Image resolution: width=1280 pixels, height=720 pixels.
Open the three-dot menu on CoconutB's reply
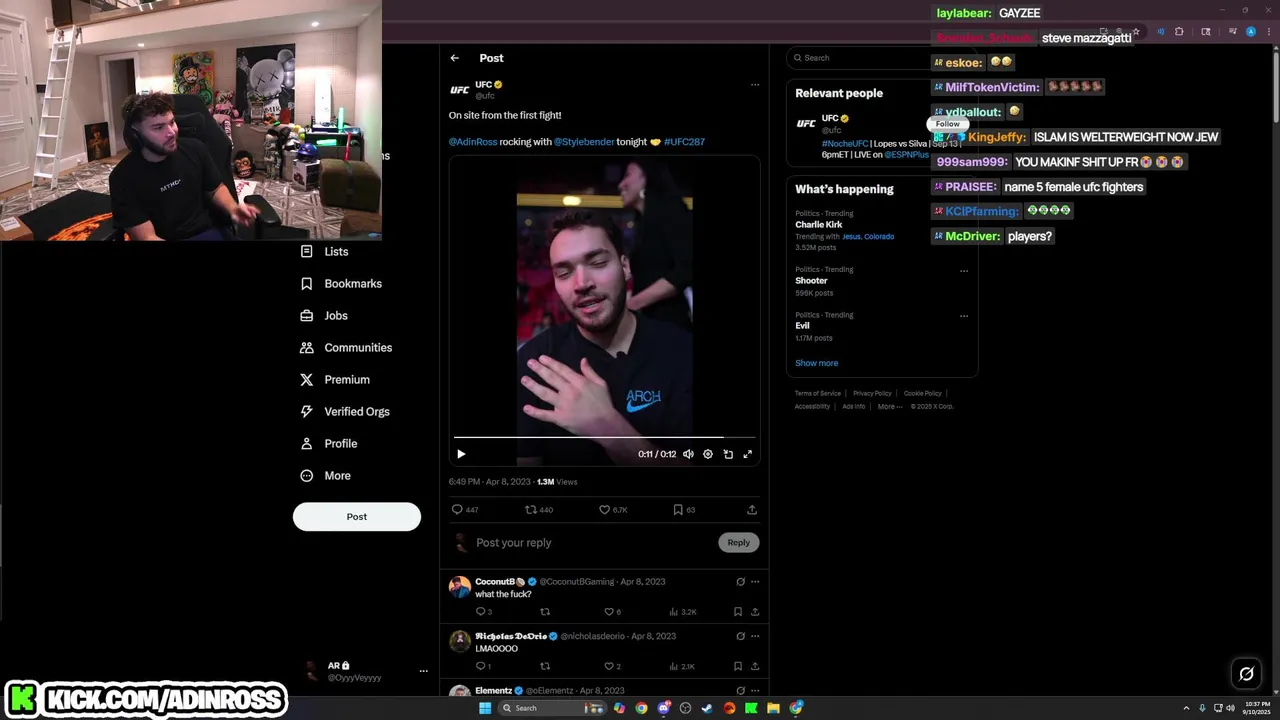[755, 582]
